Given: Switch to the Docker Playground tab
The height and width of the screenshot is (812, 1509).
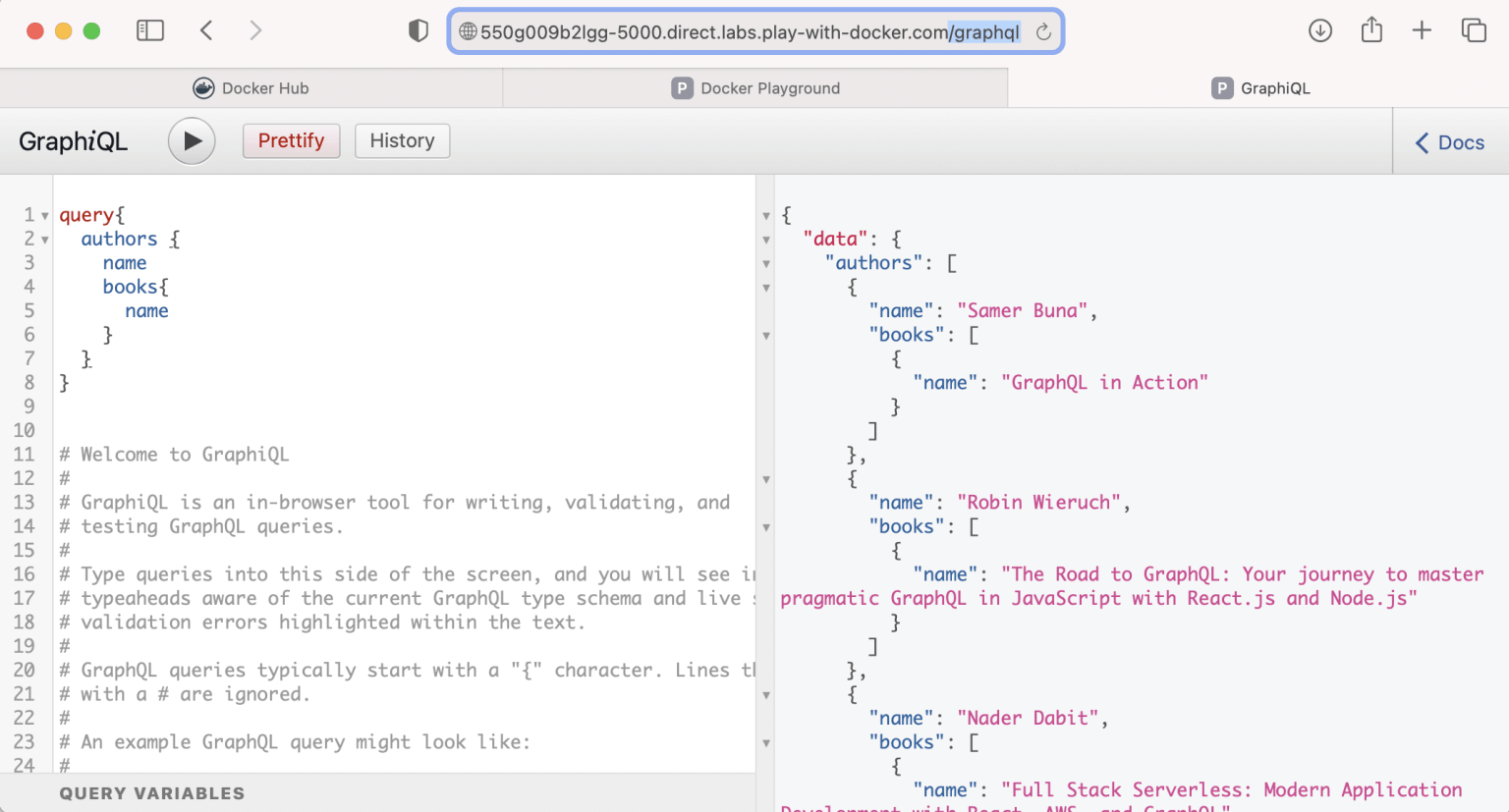Looking at the screenshot, I should (x=754, y=88).
